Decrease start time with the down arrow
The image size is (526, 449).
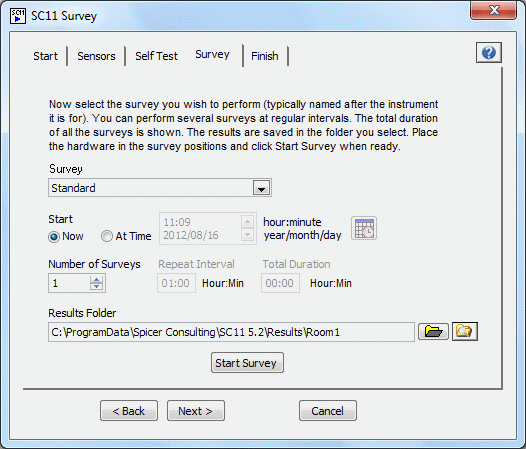247,235
